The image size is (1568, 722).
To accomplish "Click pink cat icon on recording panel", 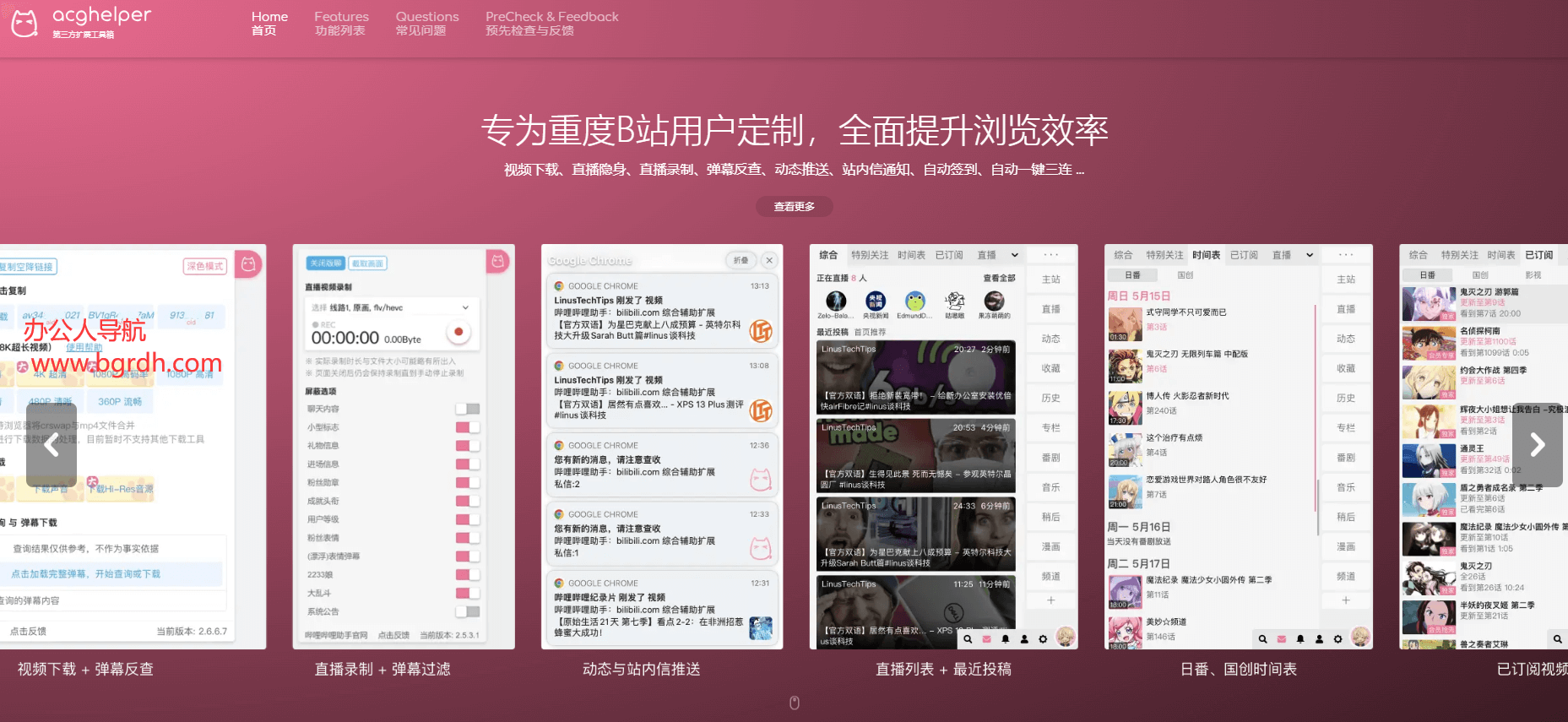I will click(x=498, y=262).
